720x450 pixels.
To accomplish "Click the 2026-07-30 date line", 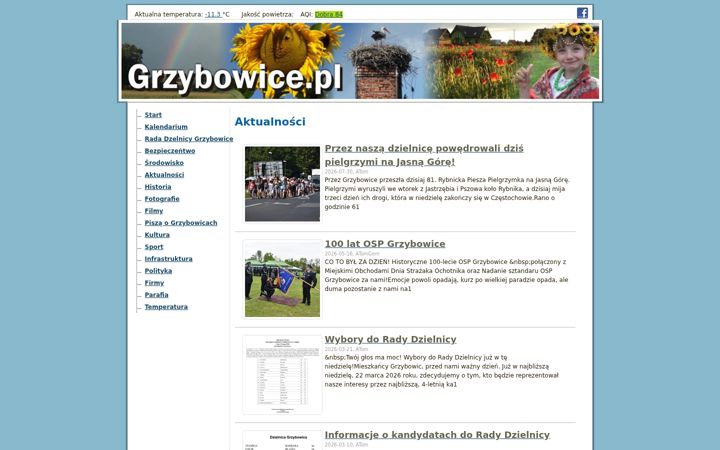I will pyautogui.click(x=346, y=172).
